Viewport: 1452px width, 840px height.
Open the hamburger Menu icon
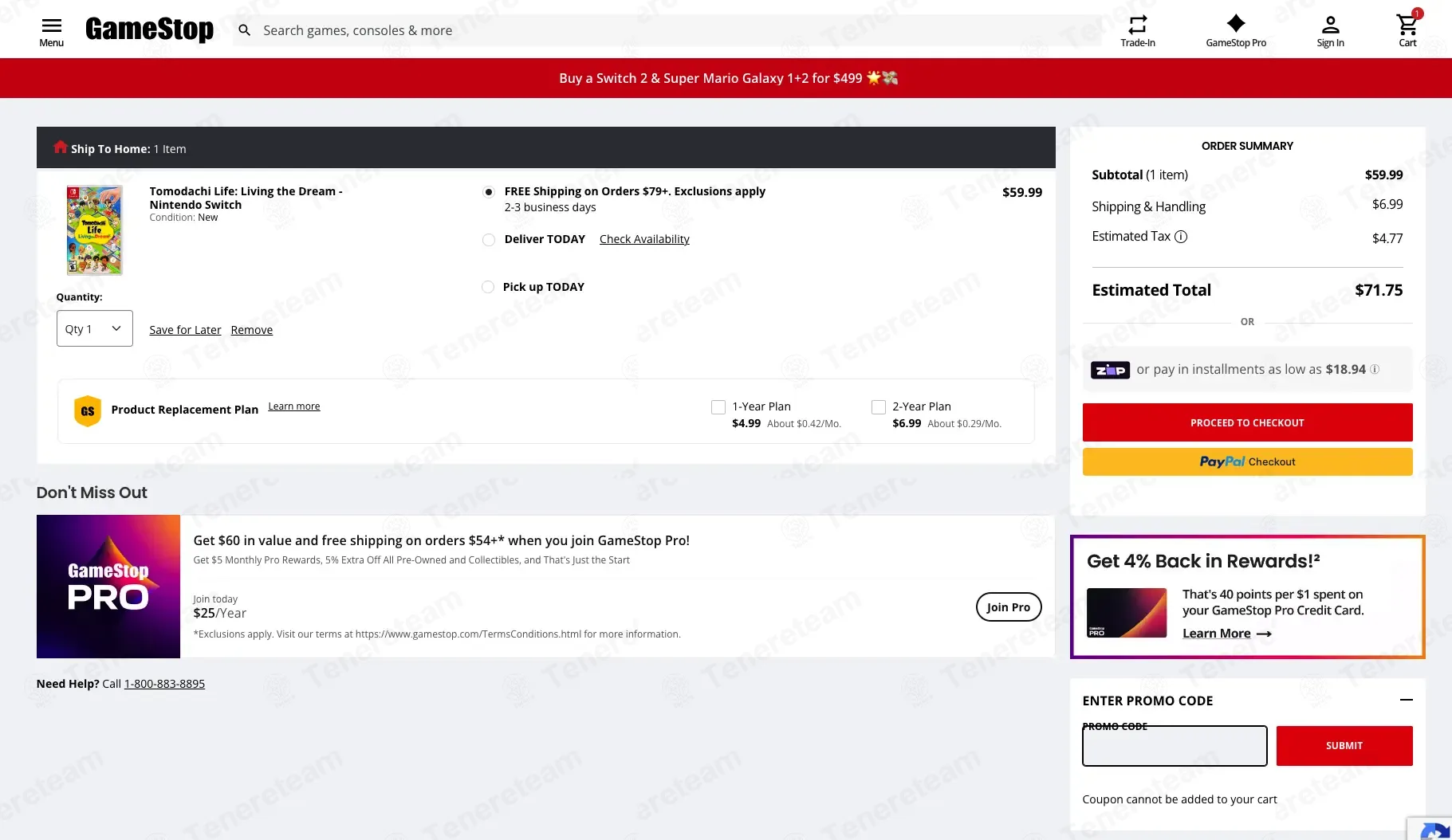pos(51,26)
